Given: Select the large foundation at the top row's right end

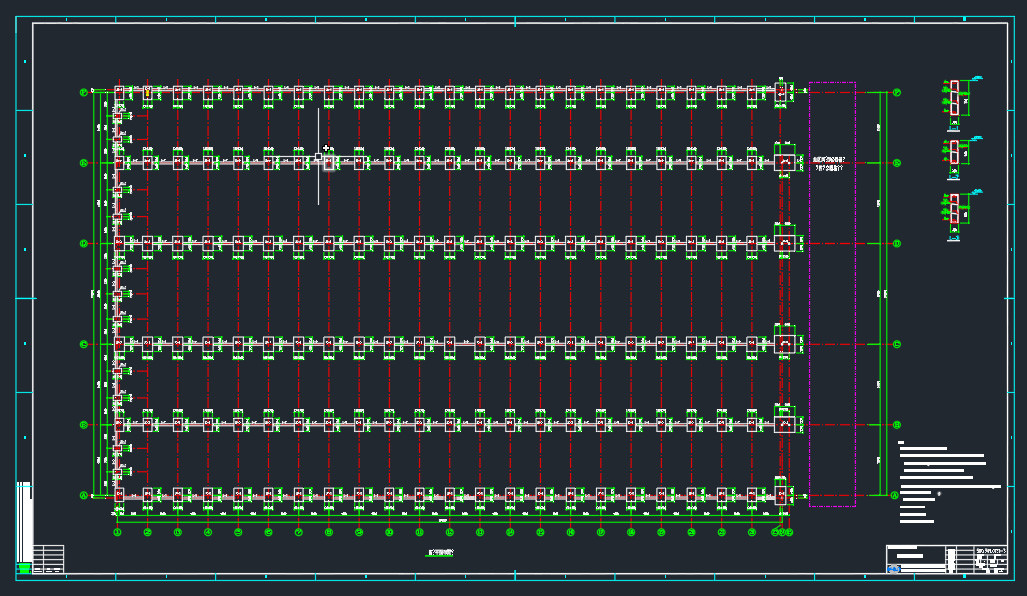Looking at the screenshot, I should [782, 91].
